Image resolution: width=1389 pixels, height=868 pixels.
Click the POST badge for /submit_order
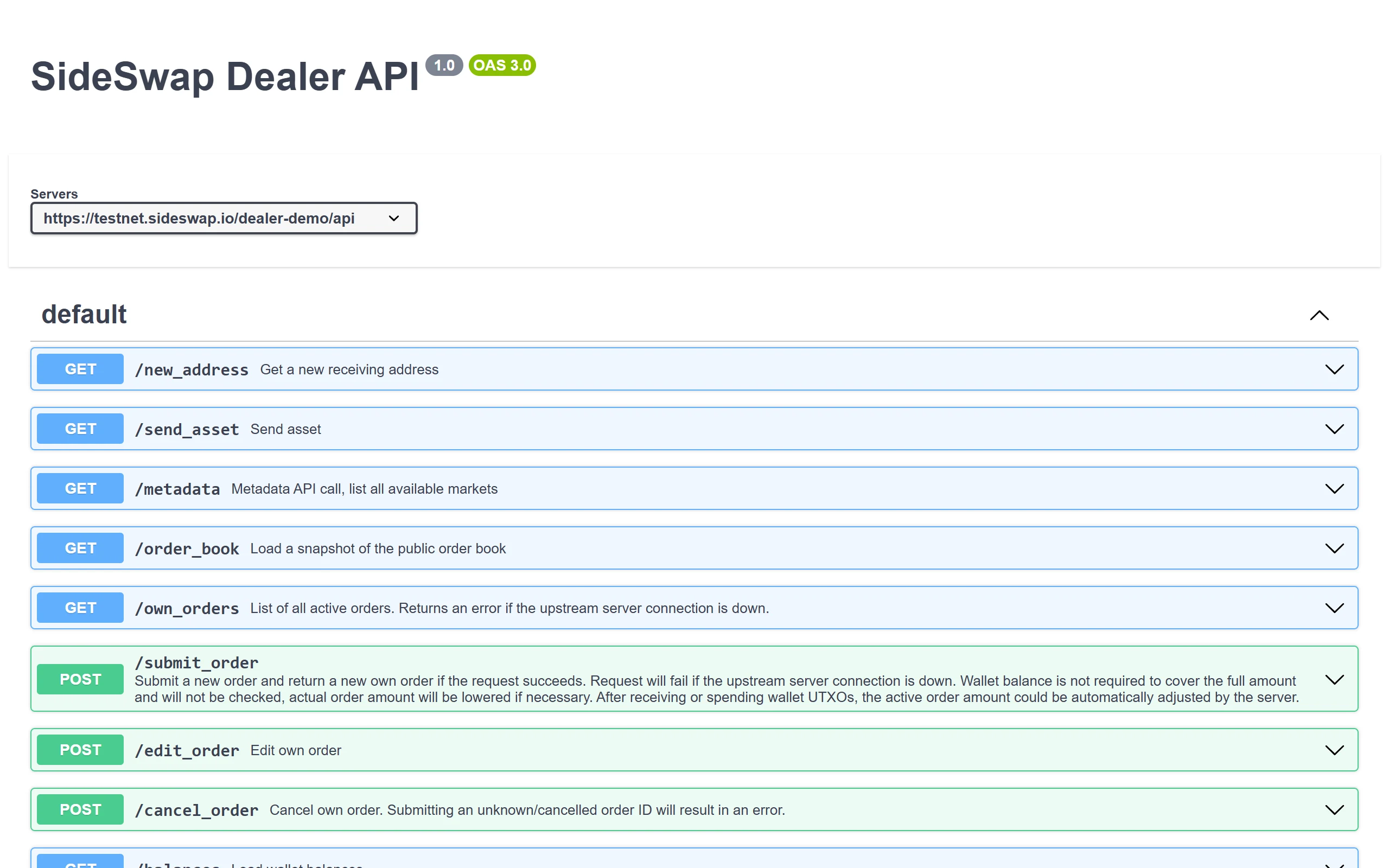pyautogui.click(x=80, y=679)
